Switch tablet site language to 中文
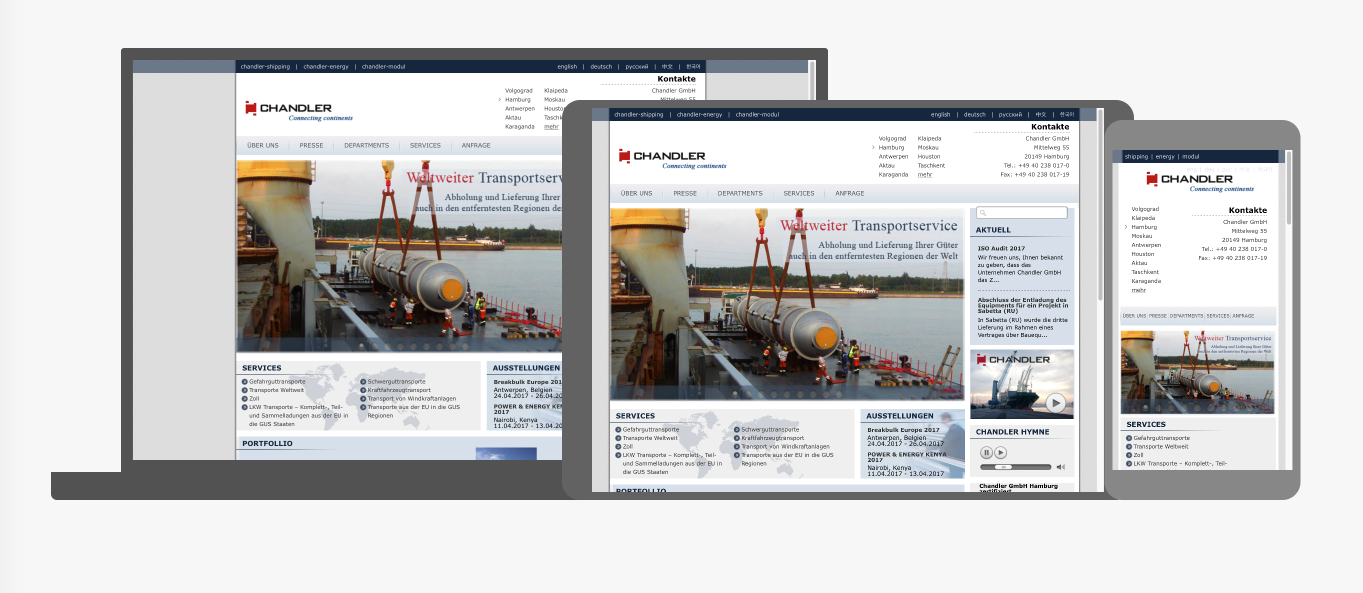Viewport: 1363px width, 593px height. pos(1040,115)
